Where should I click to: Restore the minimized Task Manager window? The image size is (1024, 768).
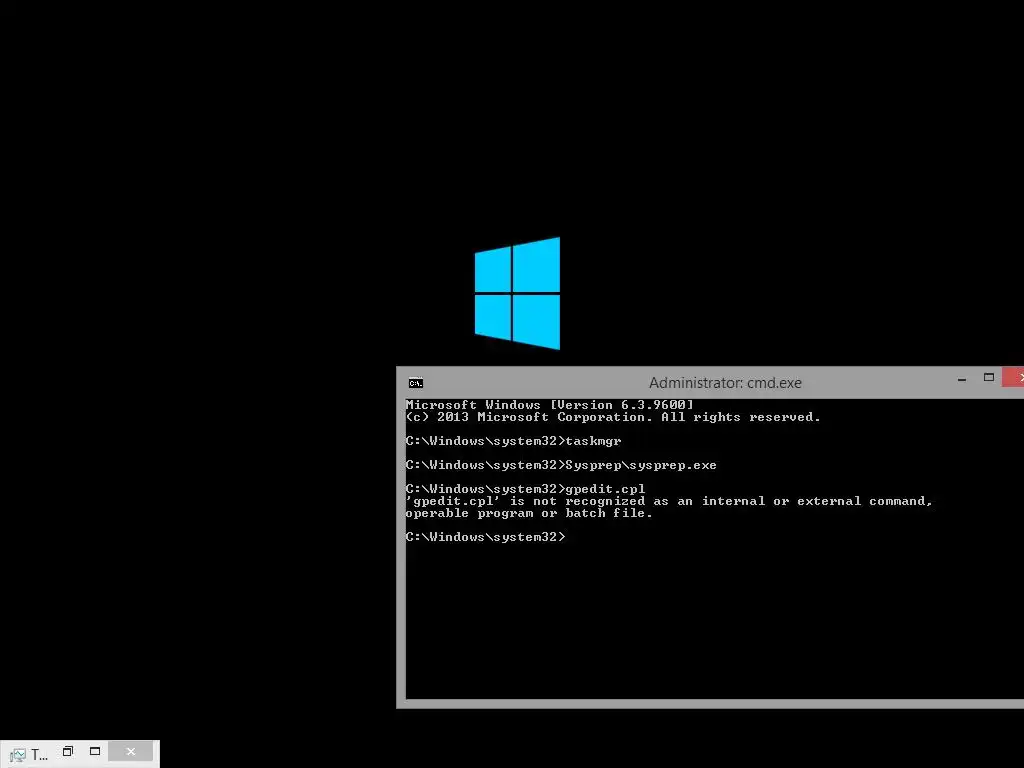pos(68,751)
